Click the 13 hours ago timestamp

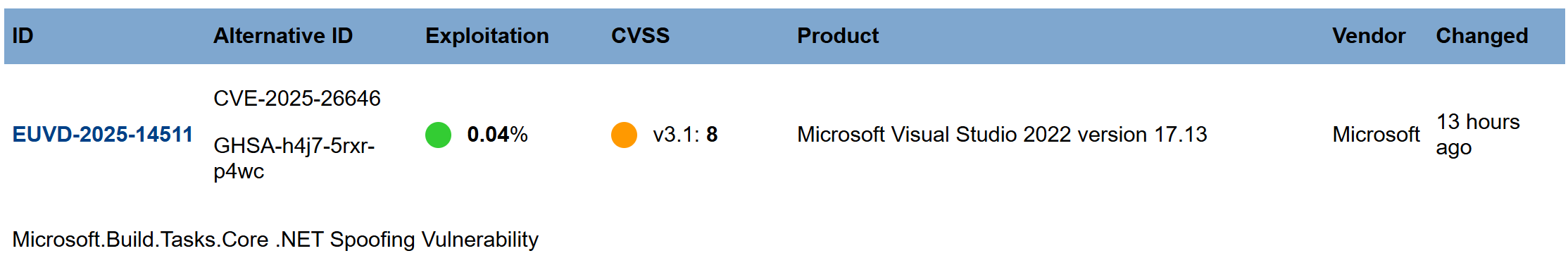point(1478,135)
